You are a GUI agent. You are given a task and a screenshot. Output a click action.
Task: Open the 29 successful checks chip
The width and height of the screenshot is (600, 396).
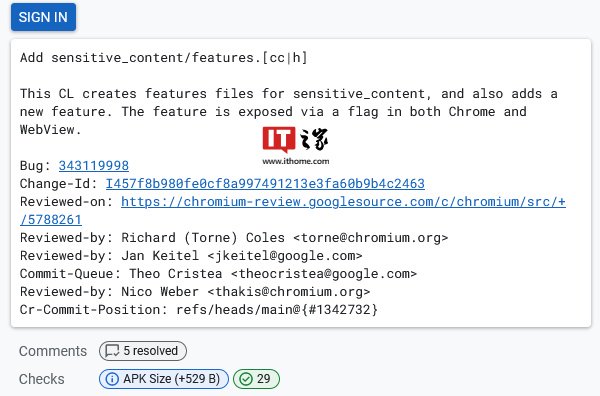(256, 379)
